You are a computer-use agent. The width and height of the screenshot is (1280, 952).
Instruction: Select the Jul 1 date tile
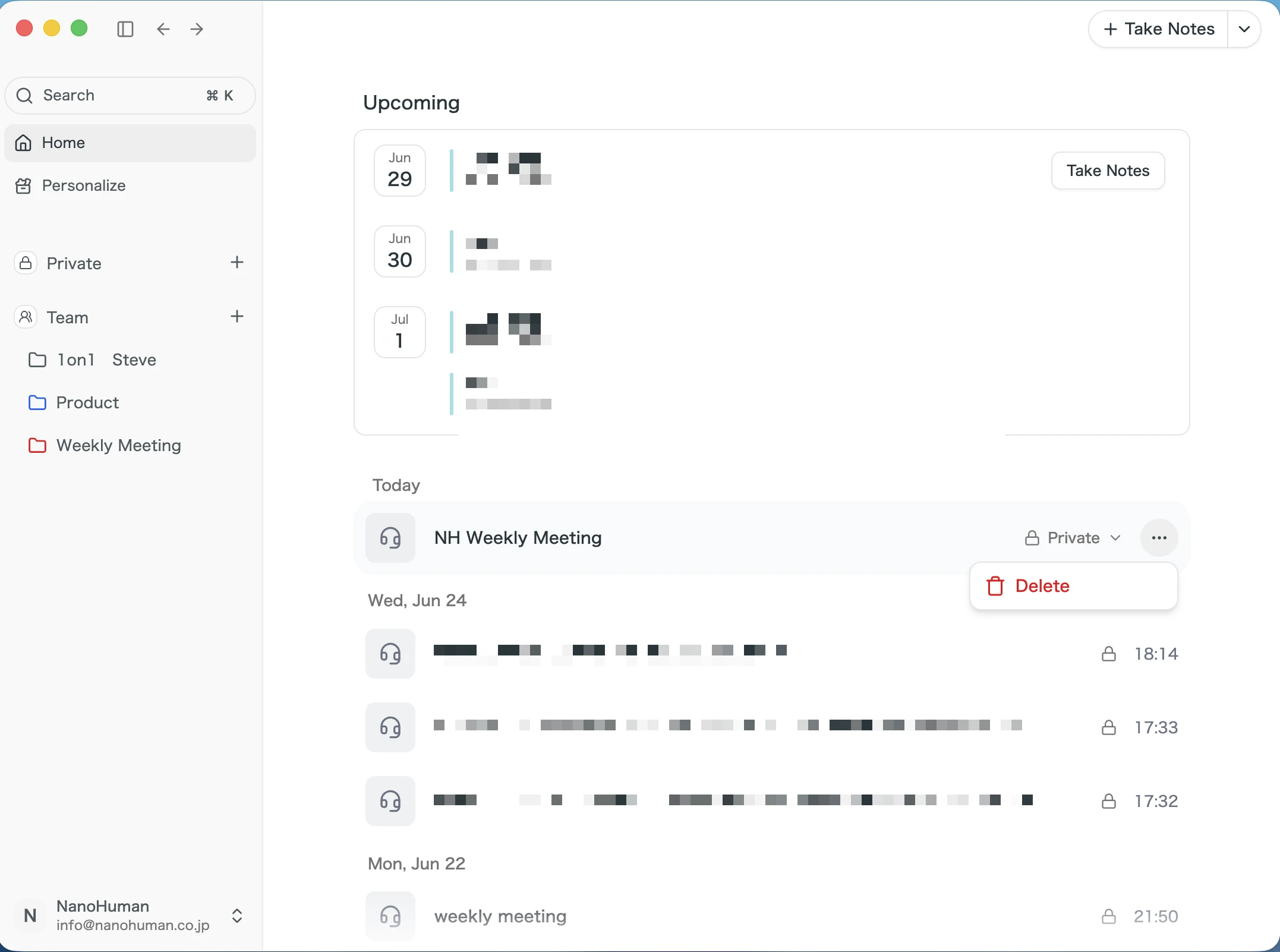coord(400,332)
